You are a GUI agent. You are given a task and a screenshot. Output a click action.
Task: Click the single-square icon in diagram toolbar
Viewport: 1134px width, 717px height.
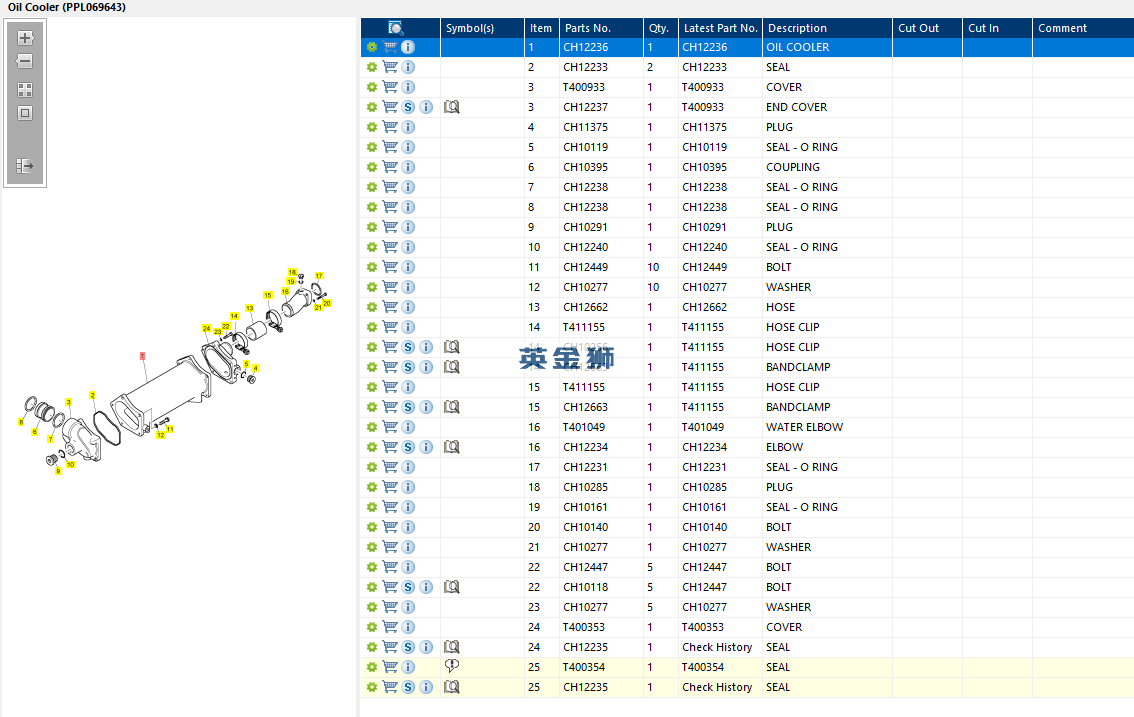point(25,113)
